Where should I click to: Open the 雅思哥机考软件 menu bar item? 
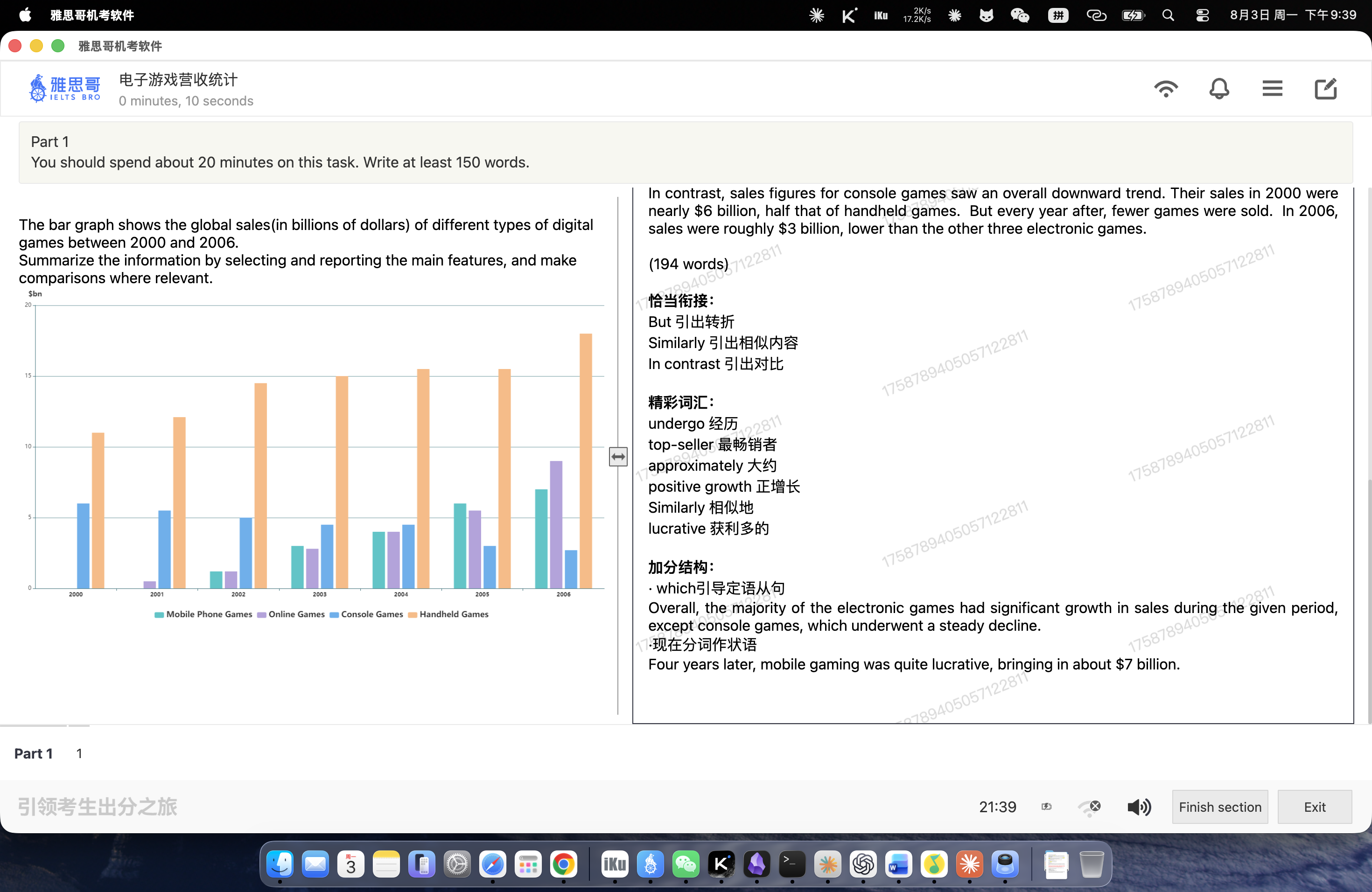point(91,15)
